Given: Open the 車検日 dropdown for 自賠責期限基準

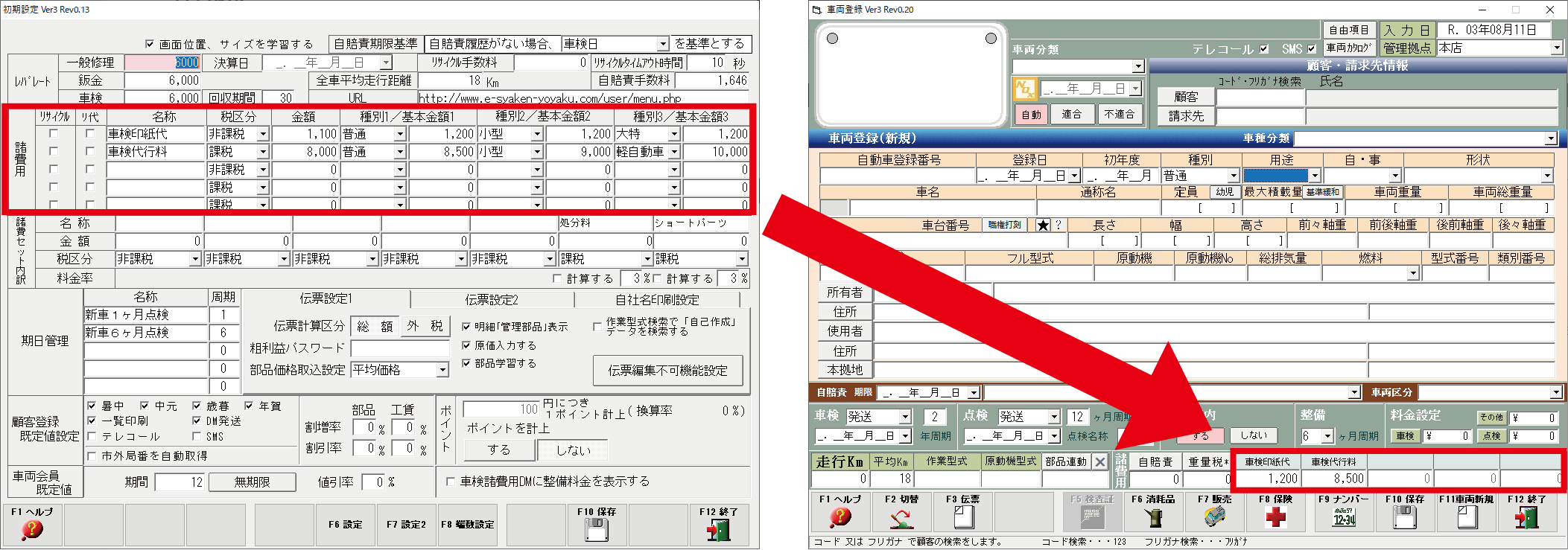Looking at the screenshot, I should 662,44.
